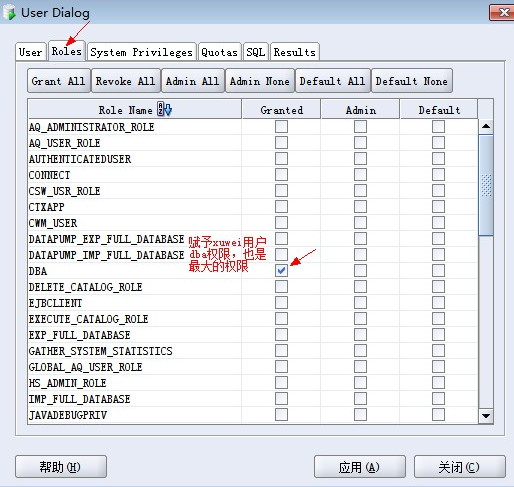The width and height of the screenshot is (514, 487).
Task: Check Admin for CSW_USR_ROLE
Action: point(360,190)
